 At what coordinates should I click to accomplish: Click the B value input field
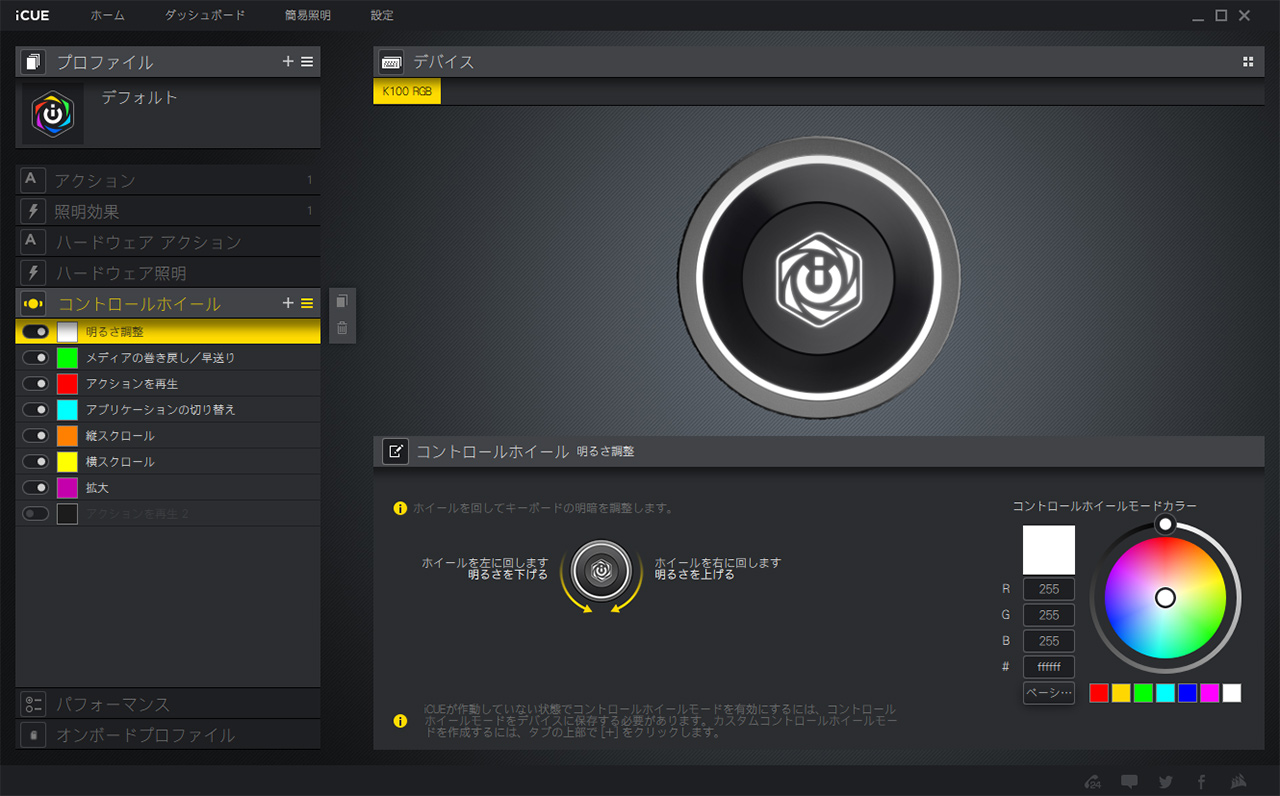click(1049, 641)
